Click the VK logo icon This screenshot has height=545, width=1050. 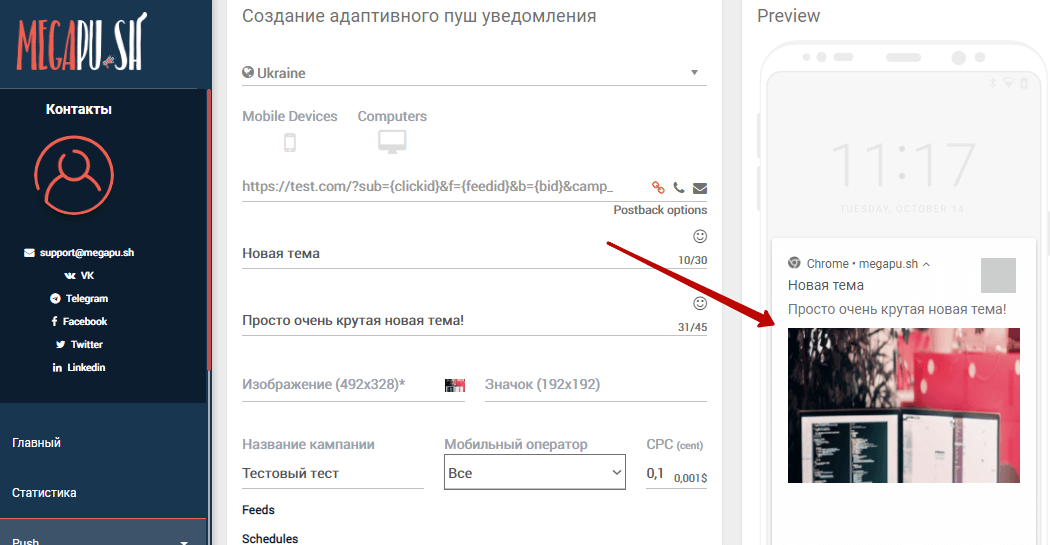tap(70, 275)
